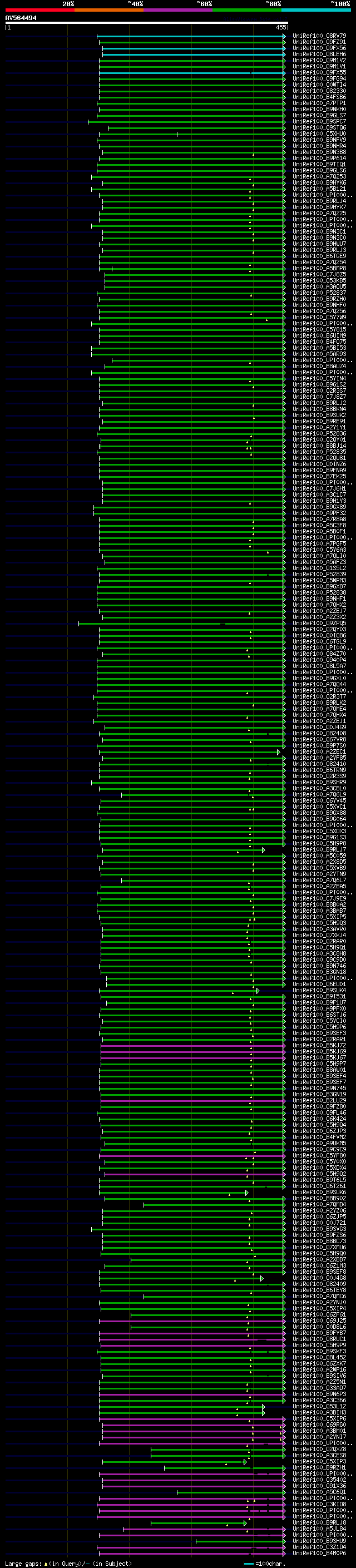Viewport: 356px width, 1568px height.
Task: Select the label UniRef100_A5C059
Action: (x=319, y=856)
